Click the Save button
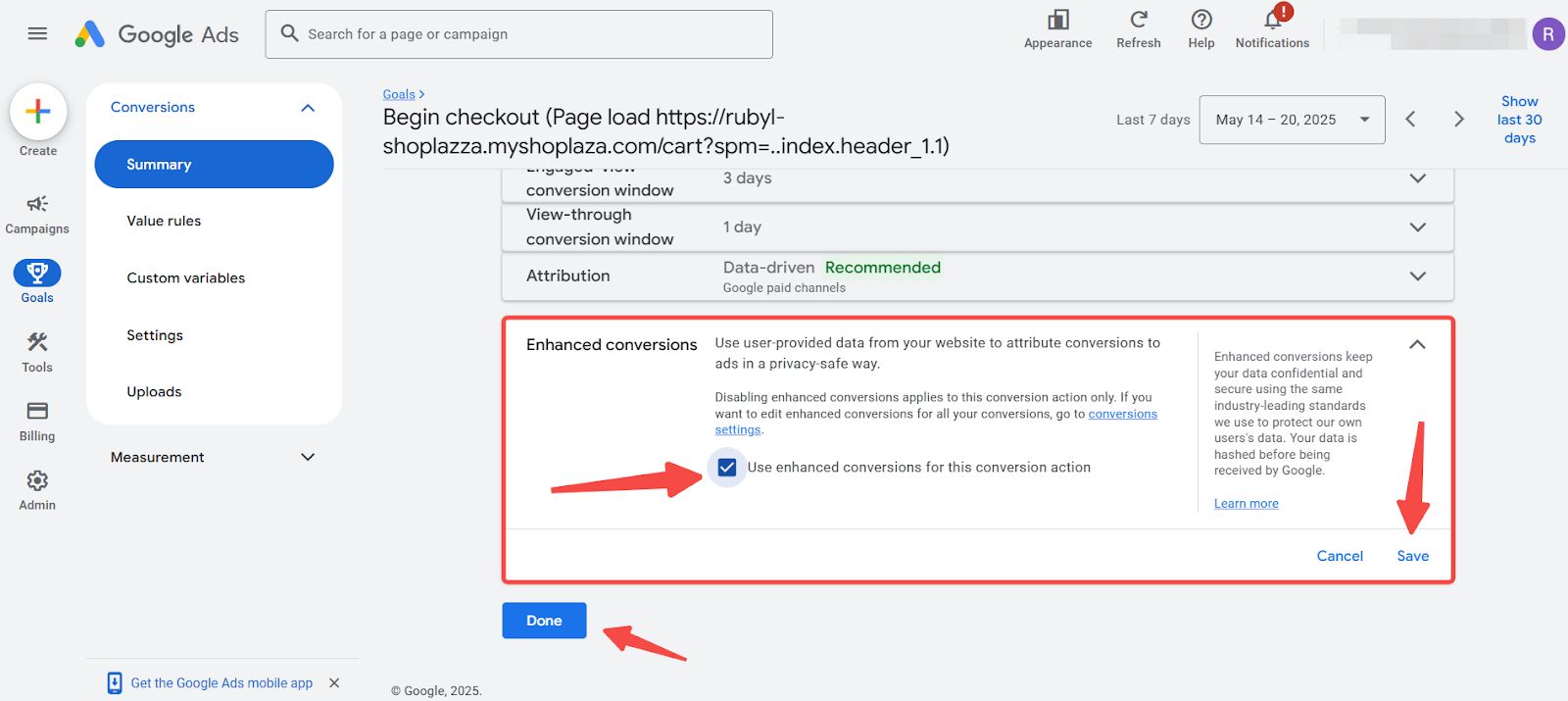The width and height of the screenshot is (1568, 701). pos(1412,556)
